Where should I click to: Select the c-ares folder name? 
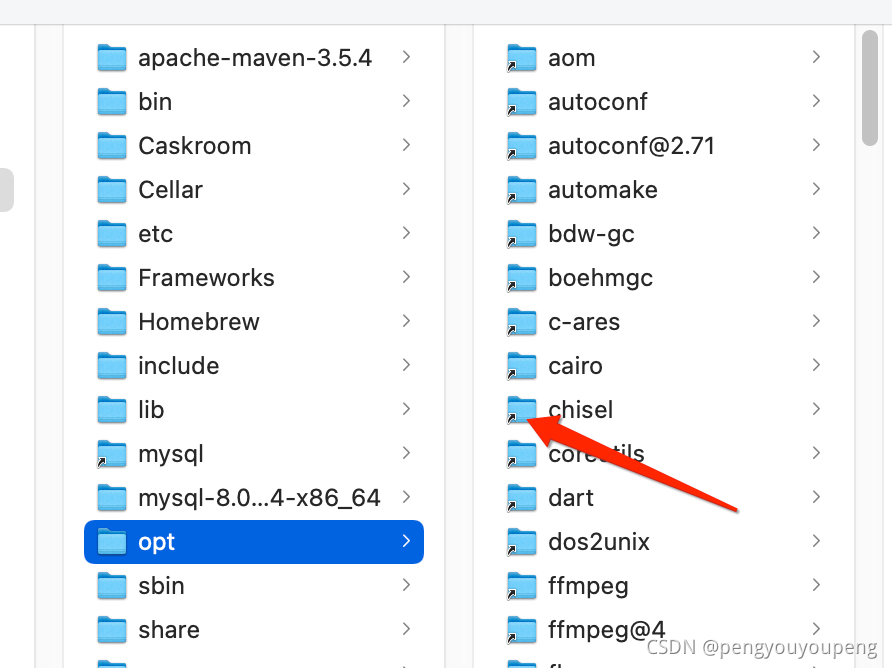[x=584, y=322]
